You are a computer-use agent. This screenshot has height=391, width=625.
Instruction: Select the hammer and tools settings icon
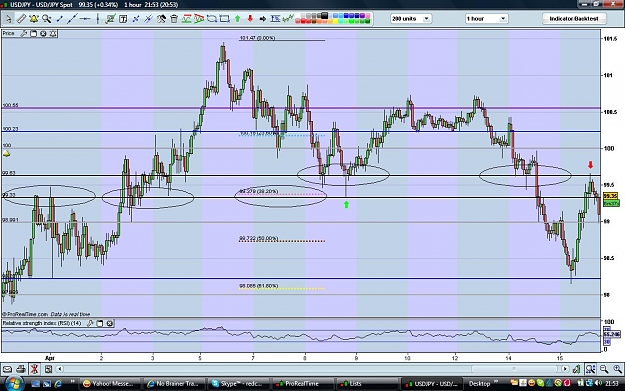click(161, 19)
